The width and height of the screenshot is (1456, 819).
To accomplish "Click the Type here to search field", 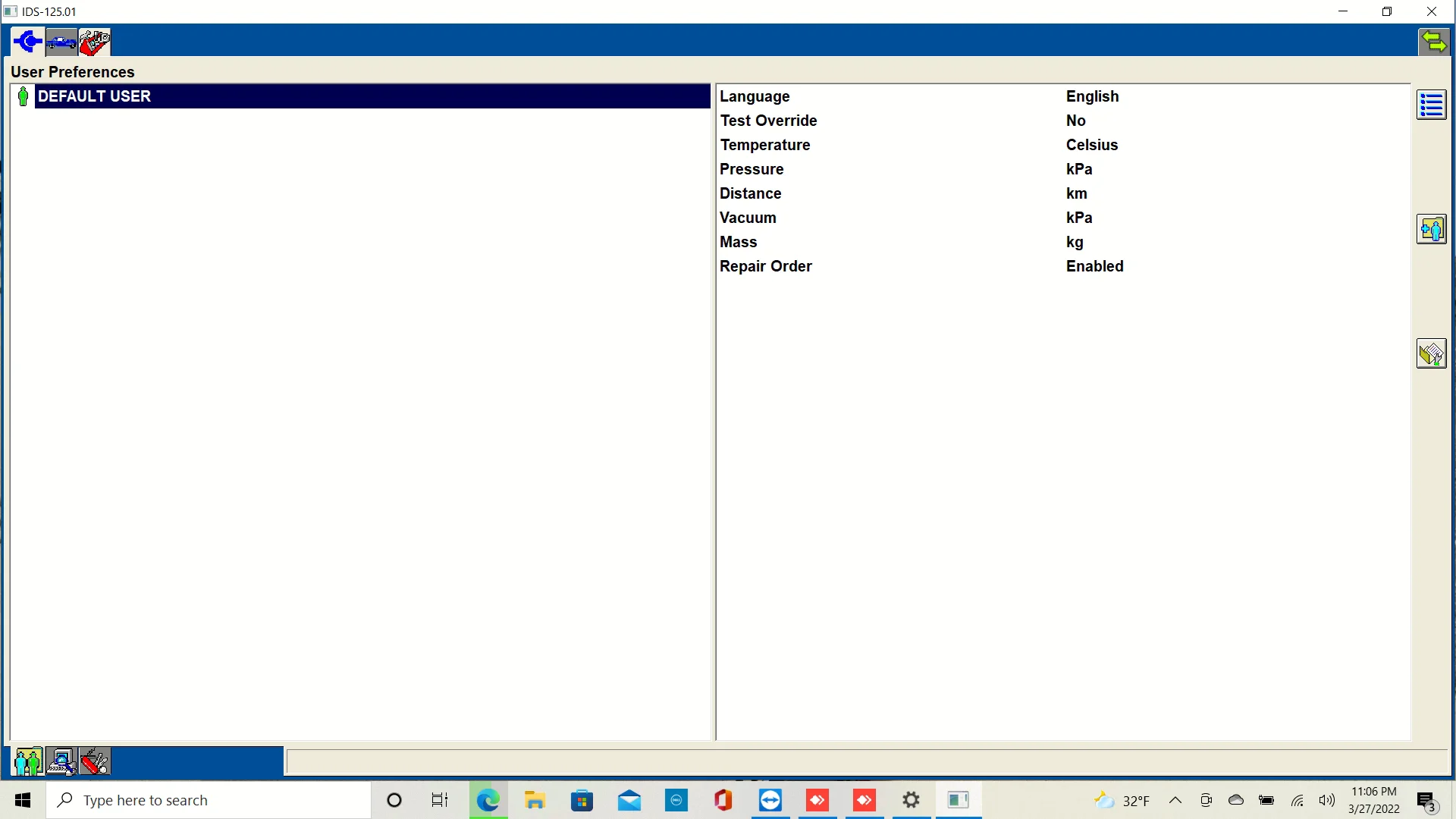I will (209, 800).
